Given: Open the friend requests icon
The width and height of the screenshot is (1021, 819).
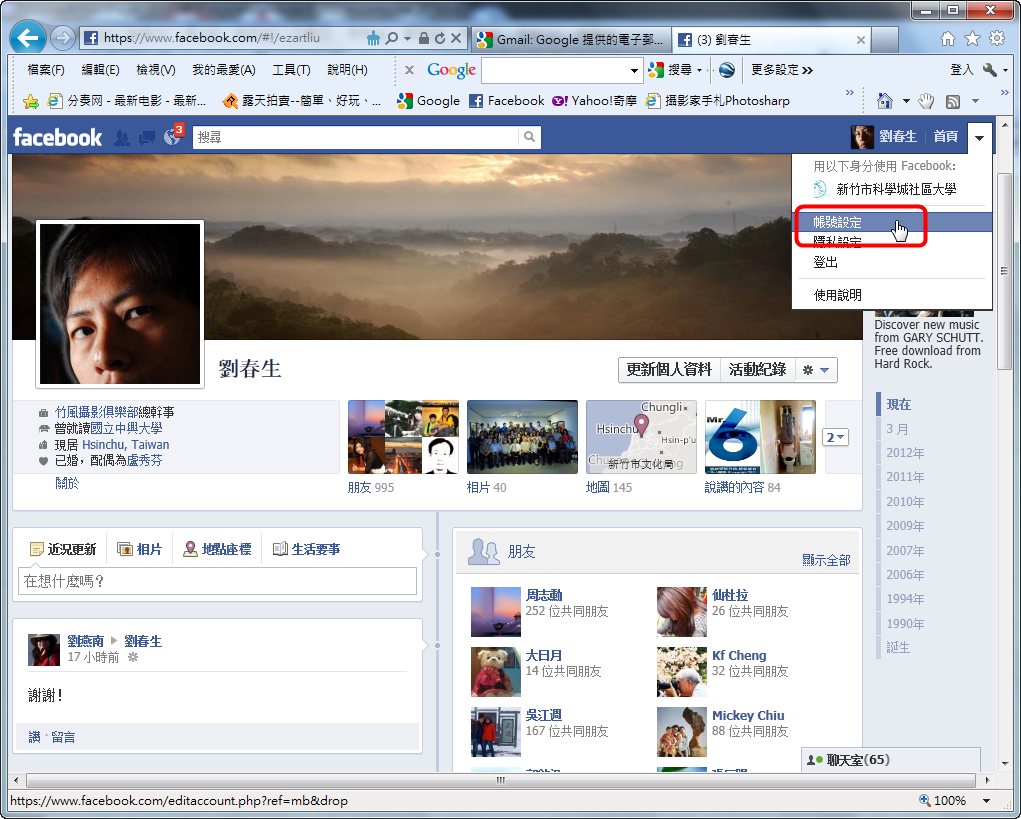Looking at the screenshot, I should 122,138.
